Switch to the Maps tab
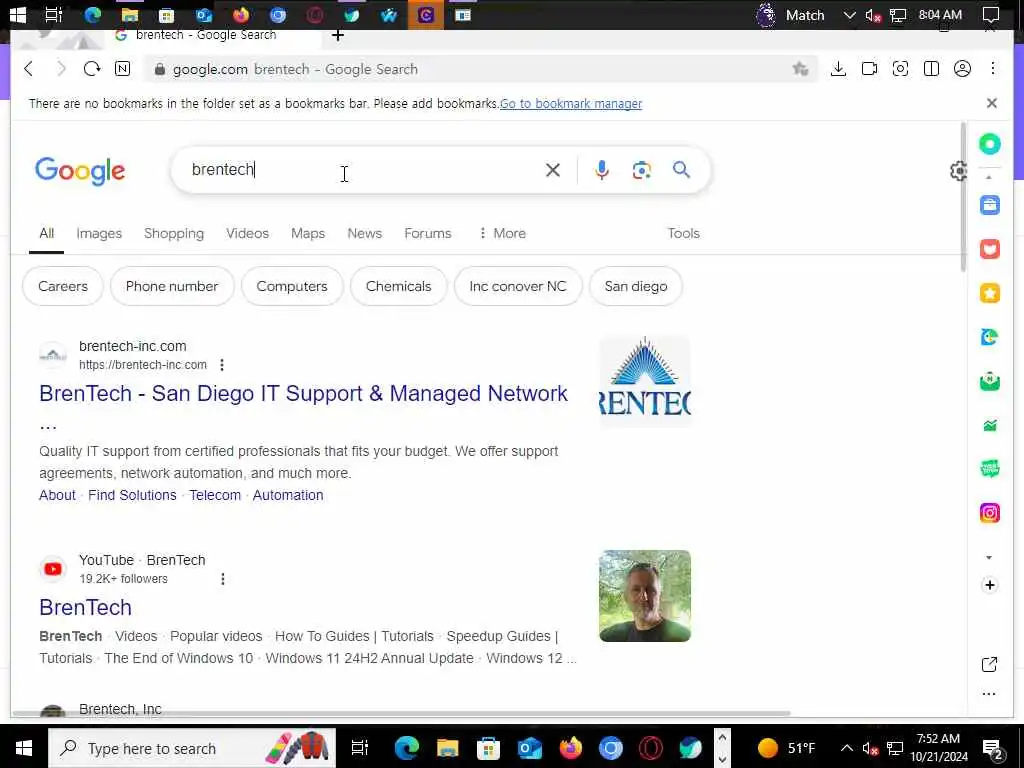 pos(308,233)
